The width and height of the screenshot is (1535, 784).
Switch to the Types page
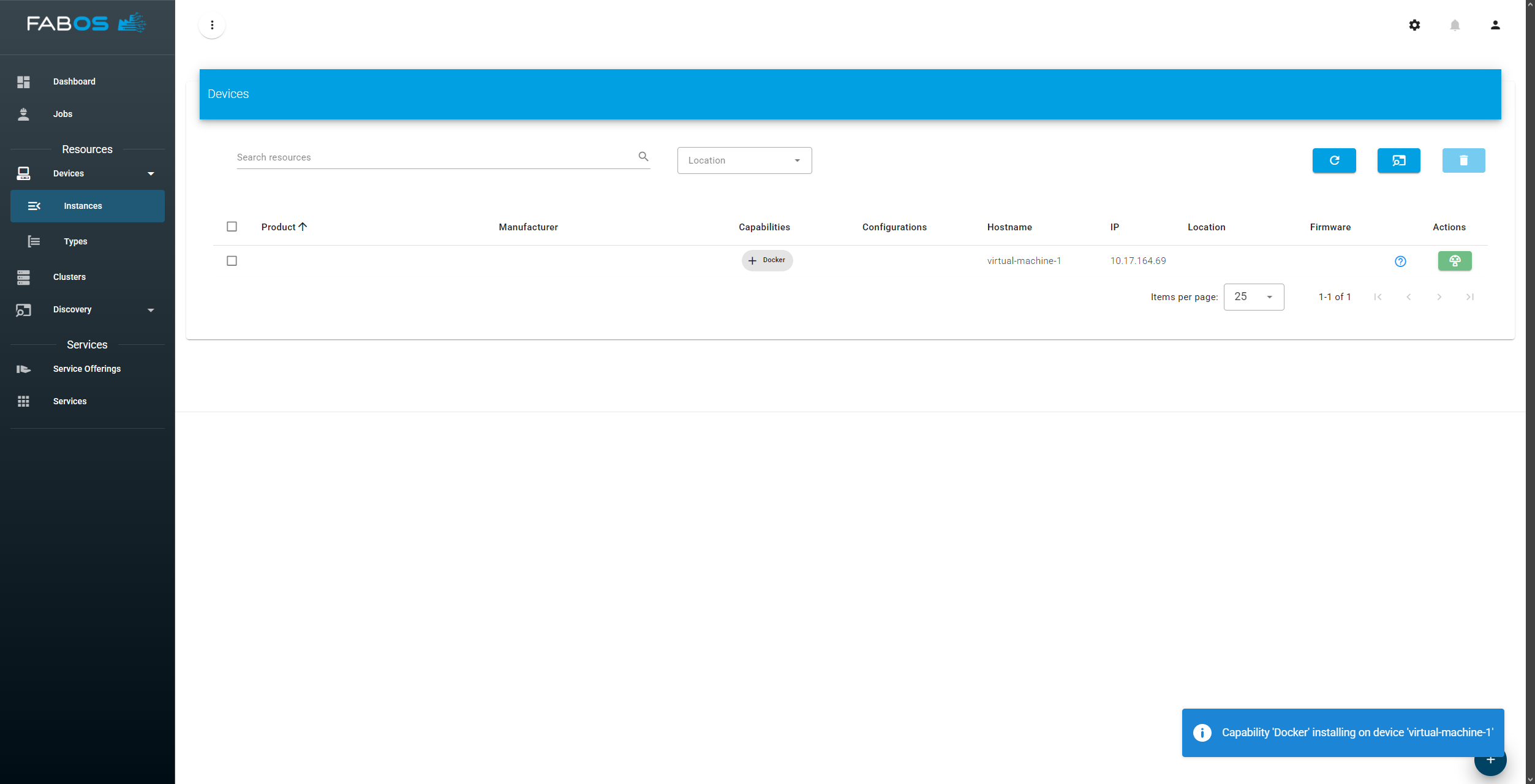coord(75,241)
